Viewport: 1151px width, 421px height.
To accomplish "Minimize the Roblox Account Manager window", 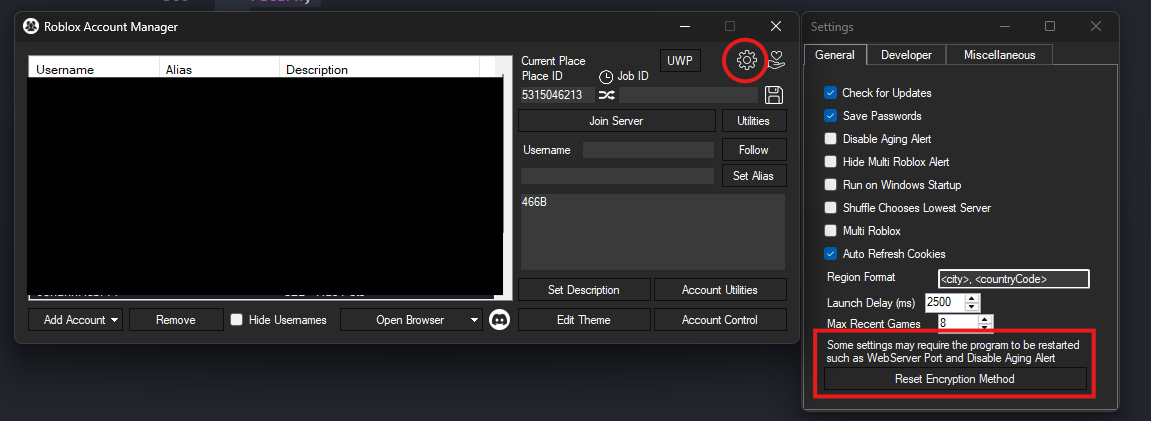I will 685,26.
